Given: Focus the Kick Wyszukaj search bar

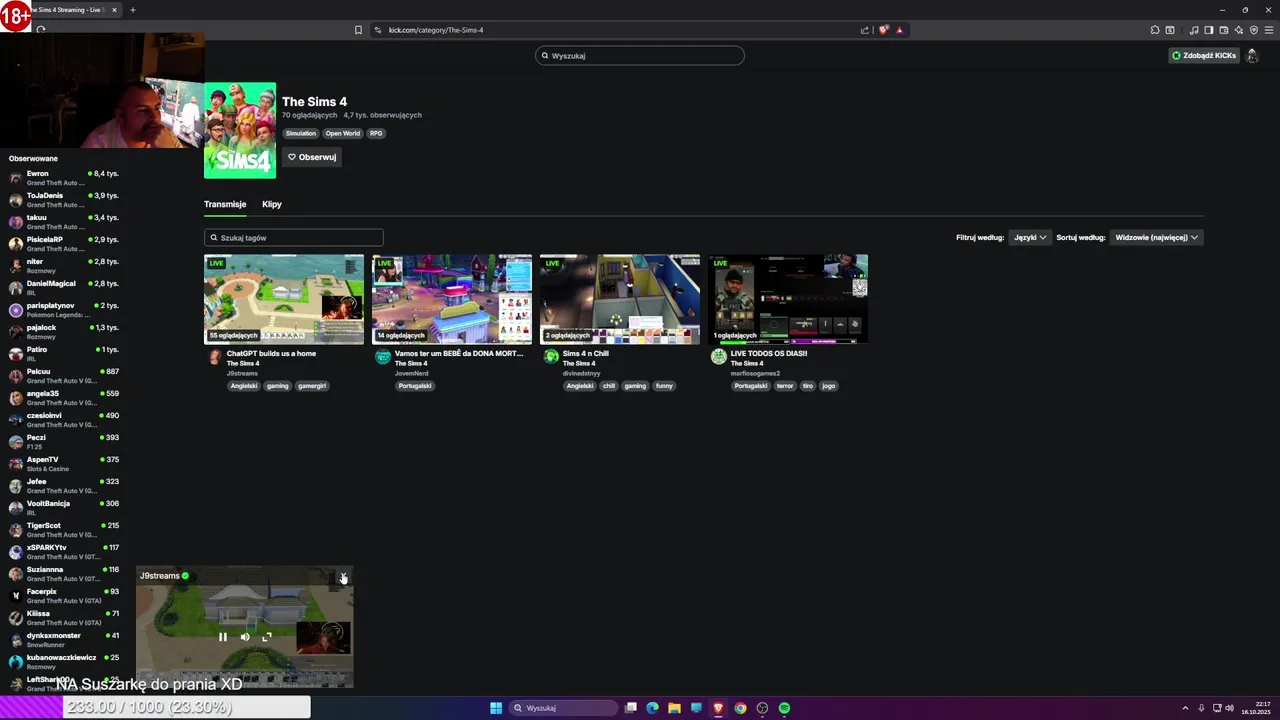Looking at the screenshot, I should coord(640,56).
